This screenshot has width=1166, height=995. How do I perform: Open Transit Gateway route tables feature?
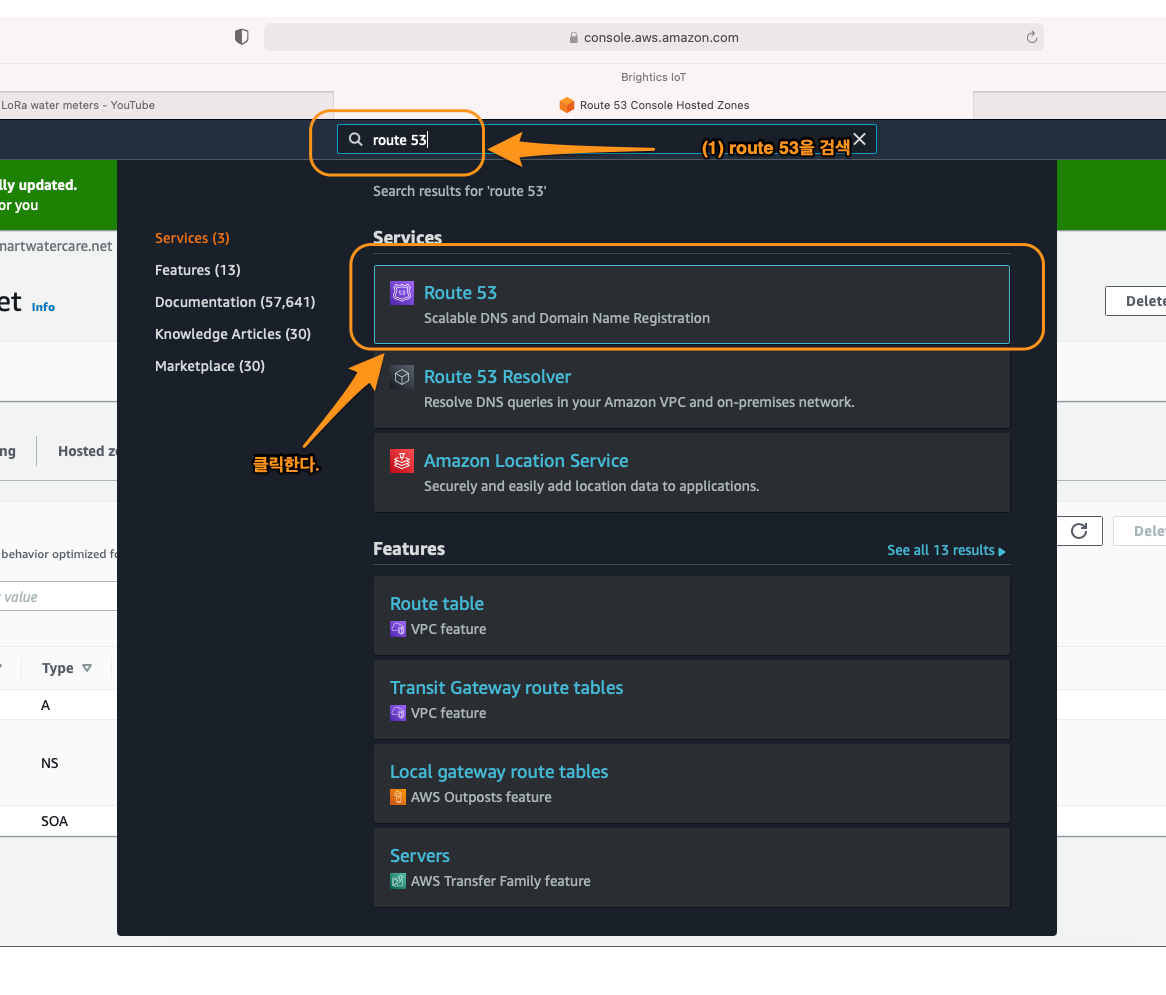pos(506,688)
